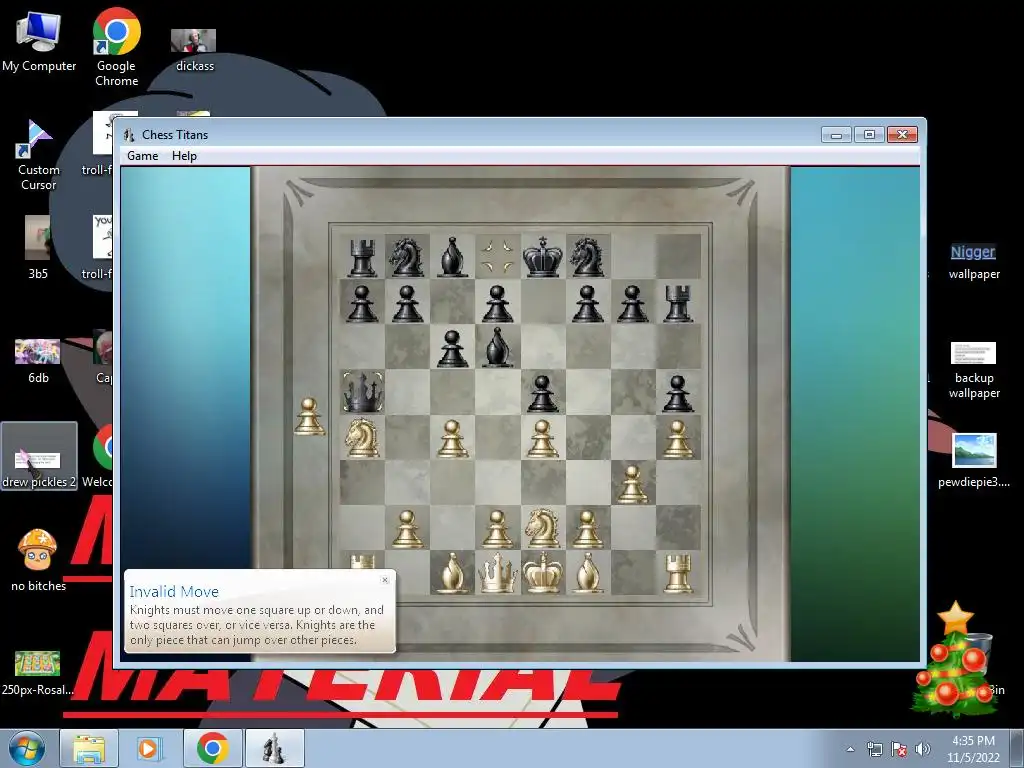Viewport: 1024px width, 768px height.
Task: Click the Chess Titans taskbar button
Action: 274,748
